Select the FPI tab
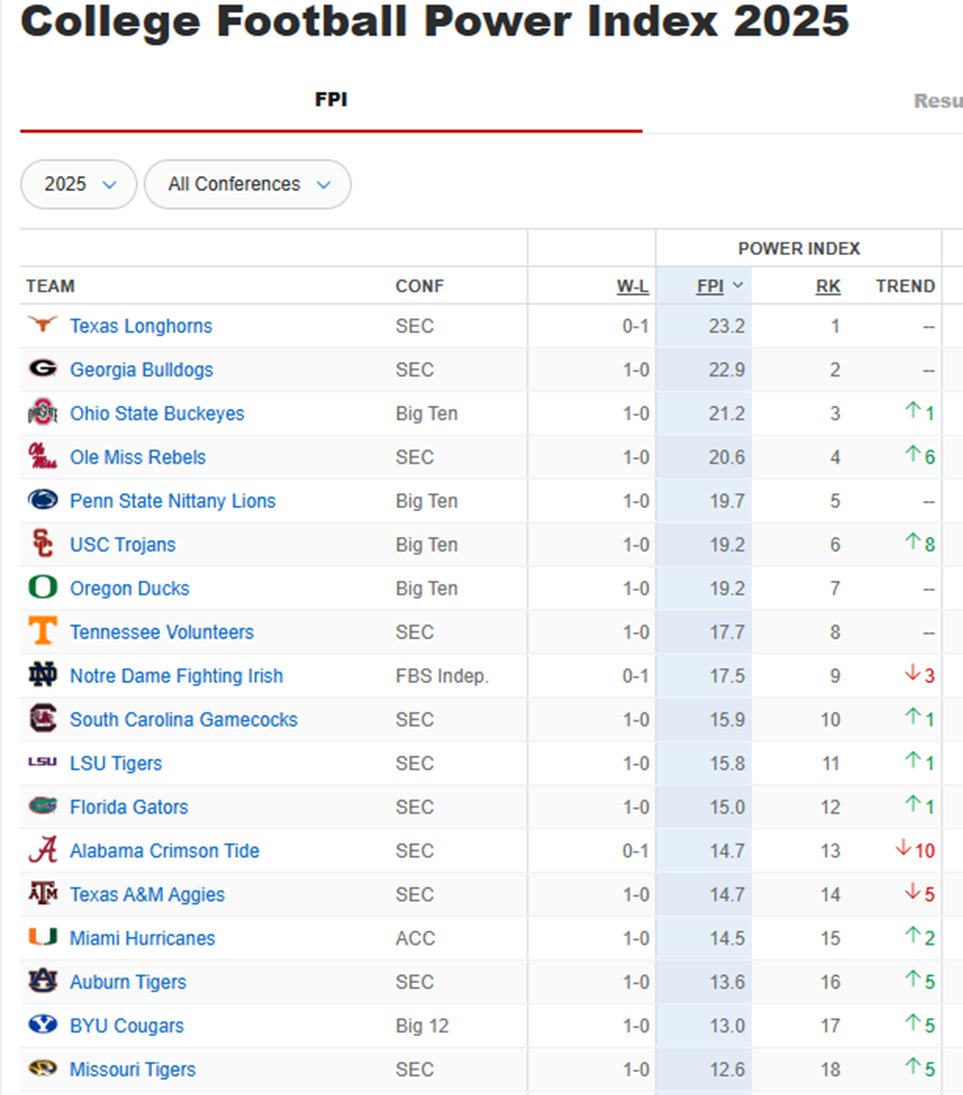Screen dimensions: 963x1095 331,100
